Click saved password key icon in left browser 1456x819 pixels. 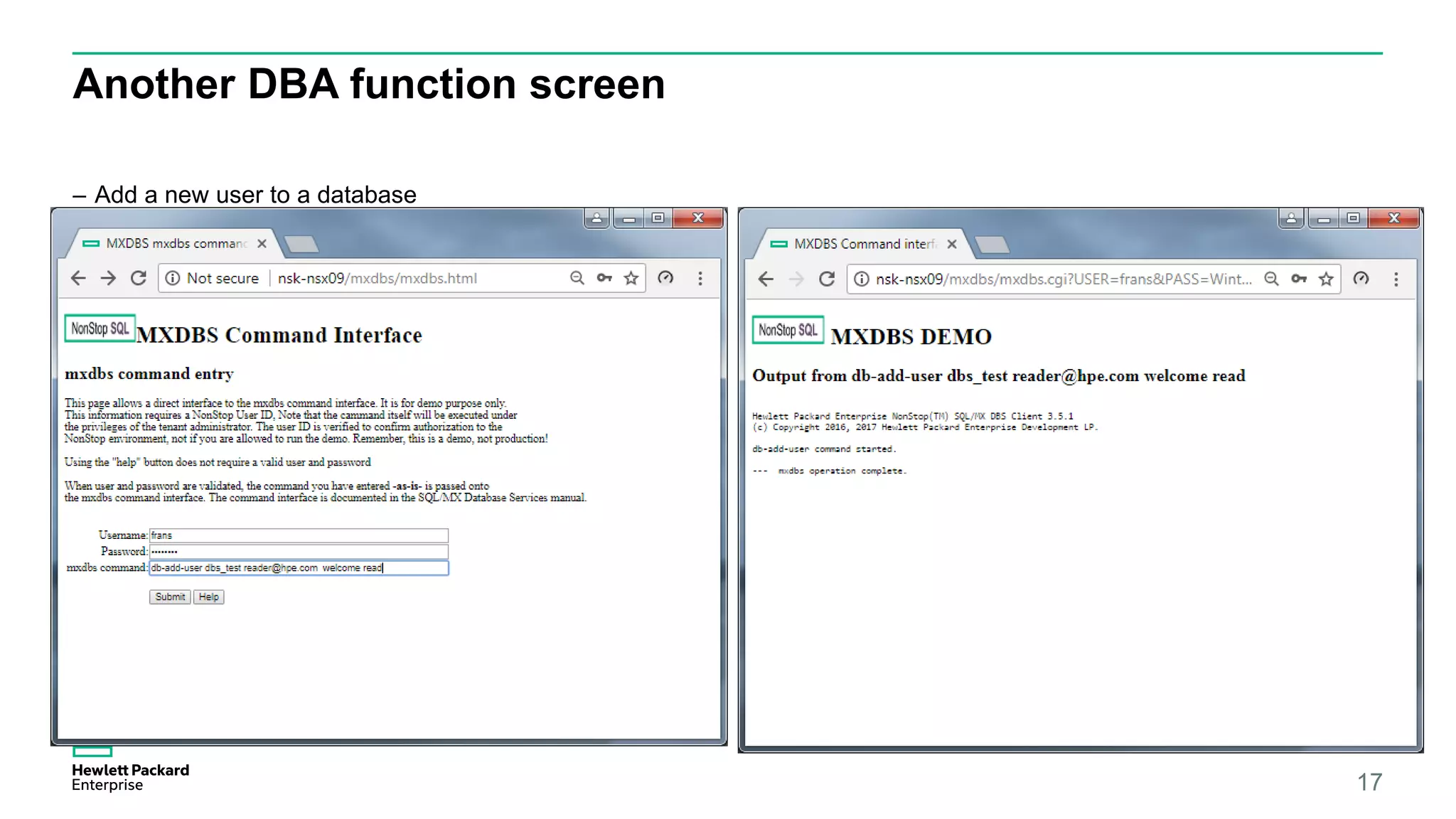(x=604, y=278)
